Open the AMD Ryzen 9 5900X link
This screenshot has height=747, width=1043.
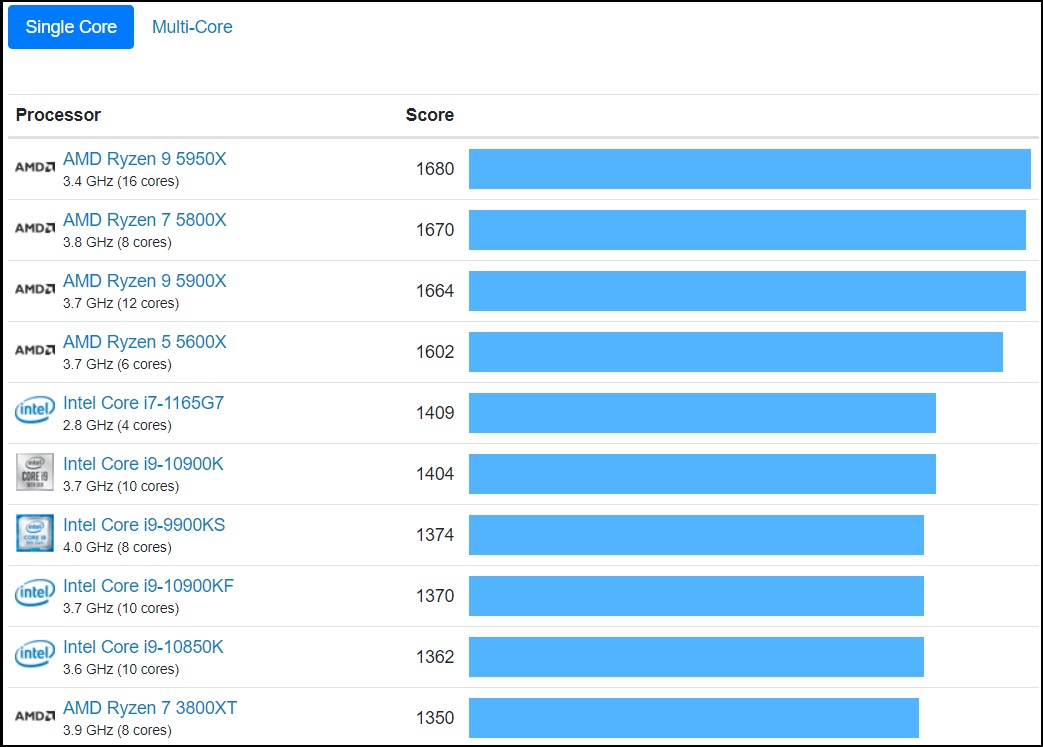[x=144, y=281]
